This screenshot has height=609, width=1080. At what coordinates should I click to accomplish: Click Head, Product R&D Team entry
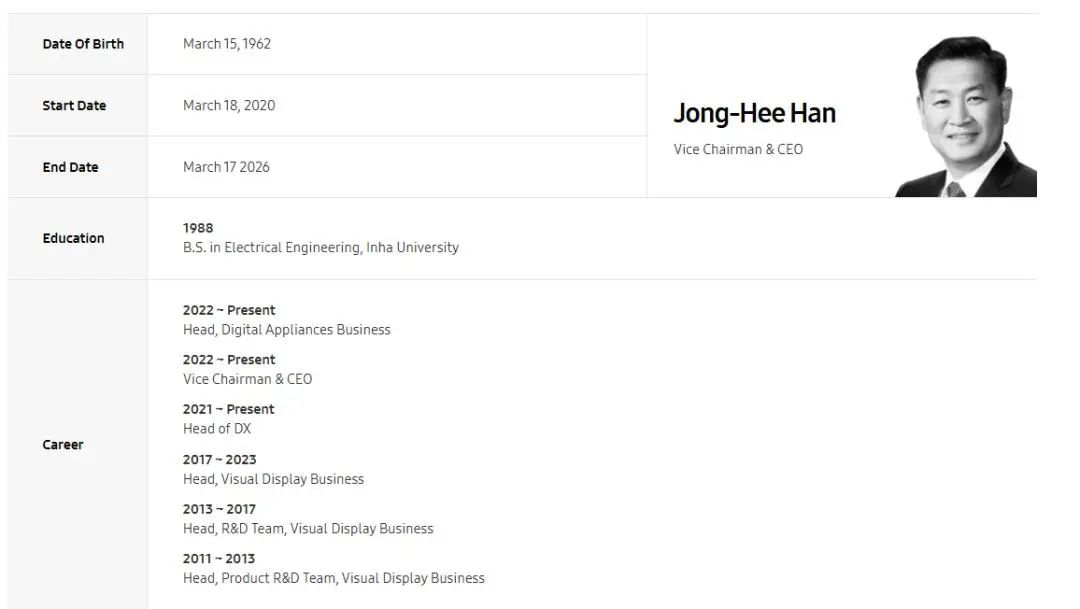tap(333, 579)
